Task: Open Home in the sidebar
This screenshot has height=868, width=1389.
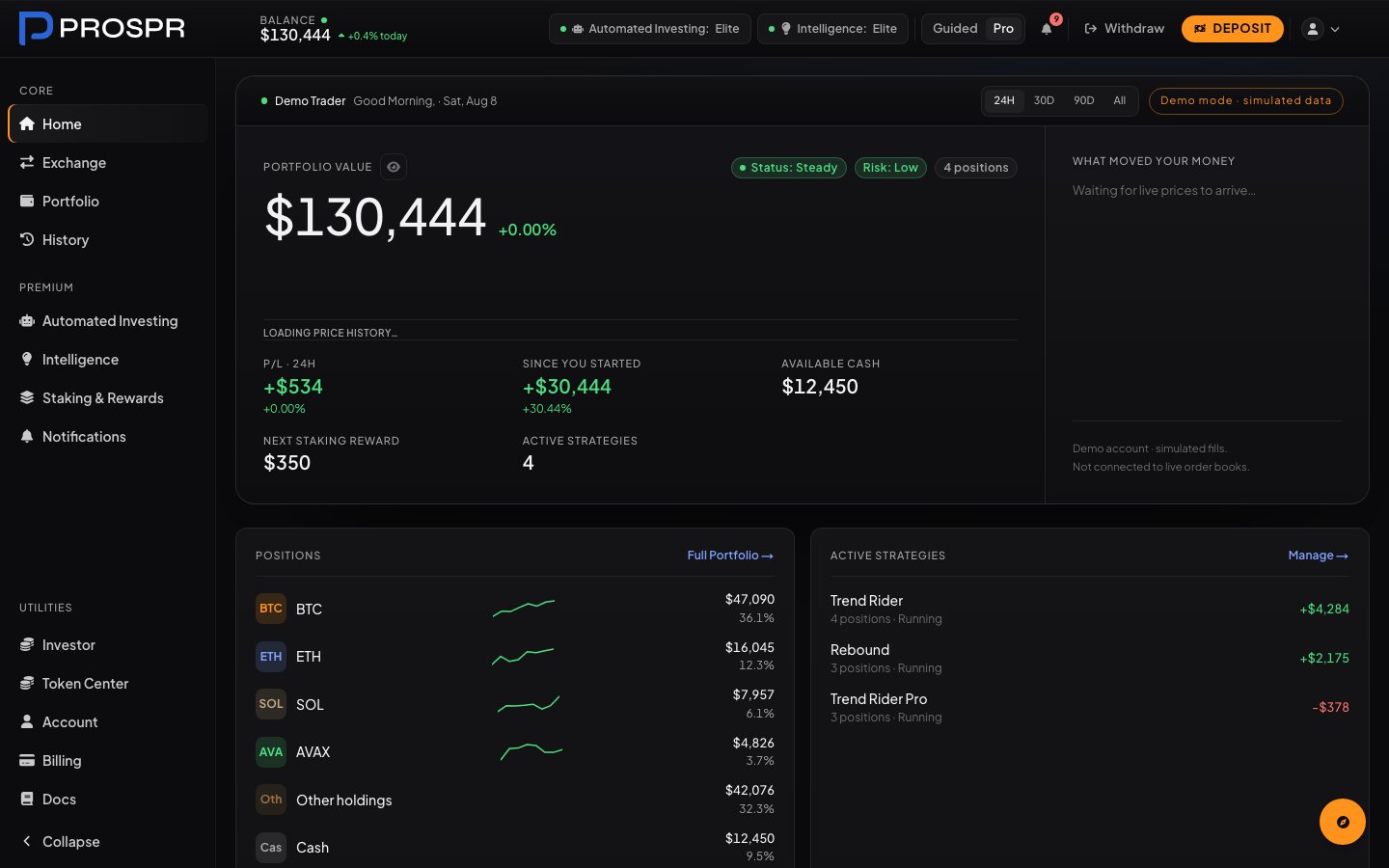Action: click(x=108, y=123)
